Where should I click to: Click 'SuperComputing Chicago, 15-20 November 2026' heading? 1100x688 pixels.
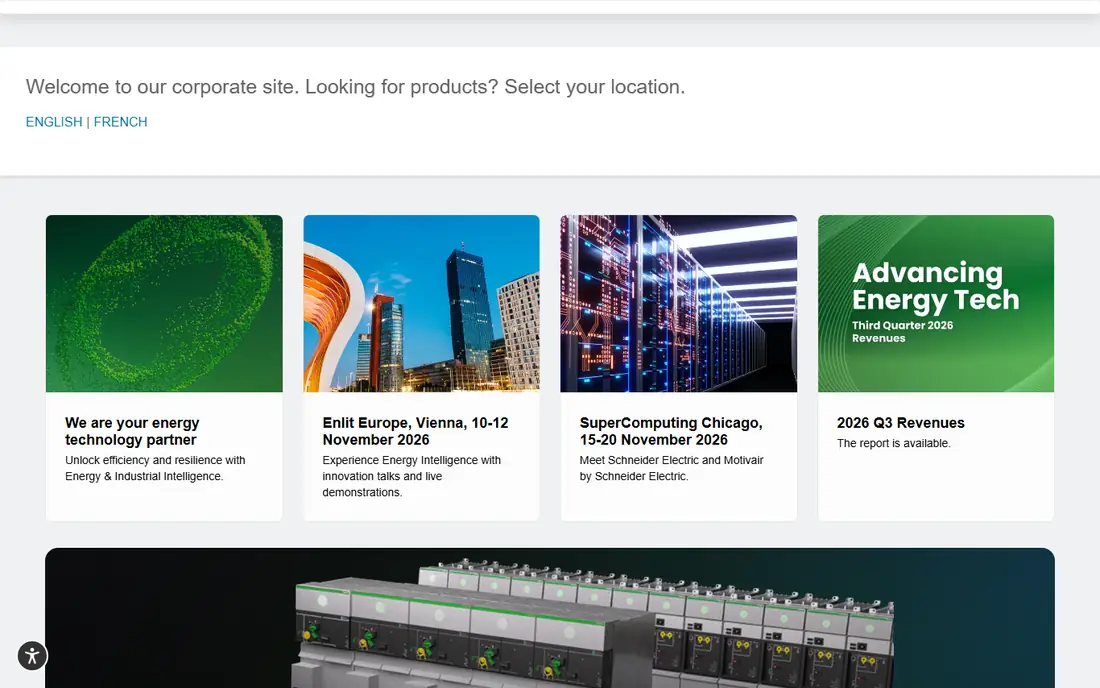671,431
